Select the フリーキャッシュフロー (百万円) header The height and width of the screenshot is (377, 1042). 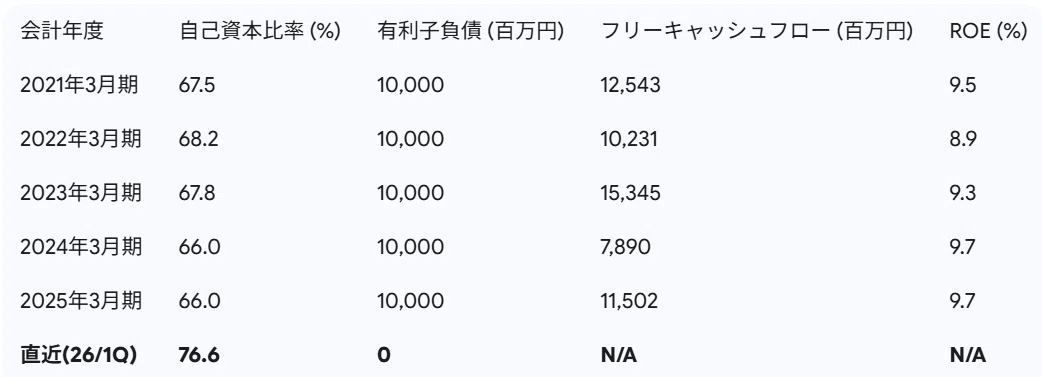757,31
